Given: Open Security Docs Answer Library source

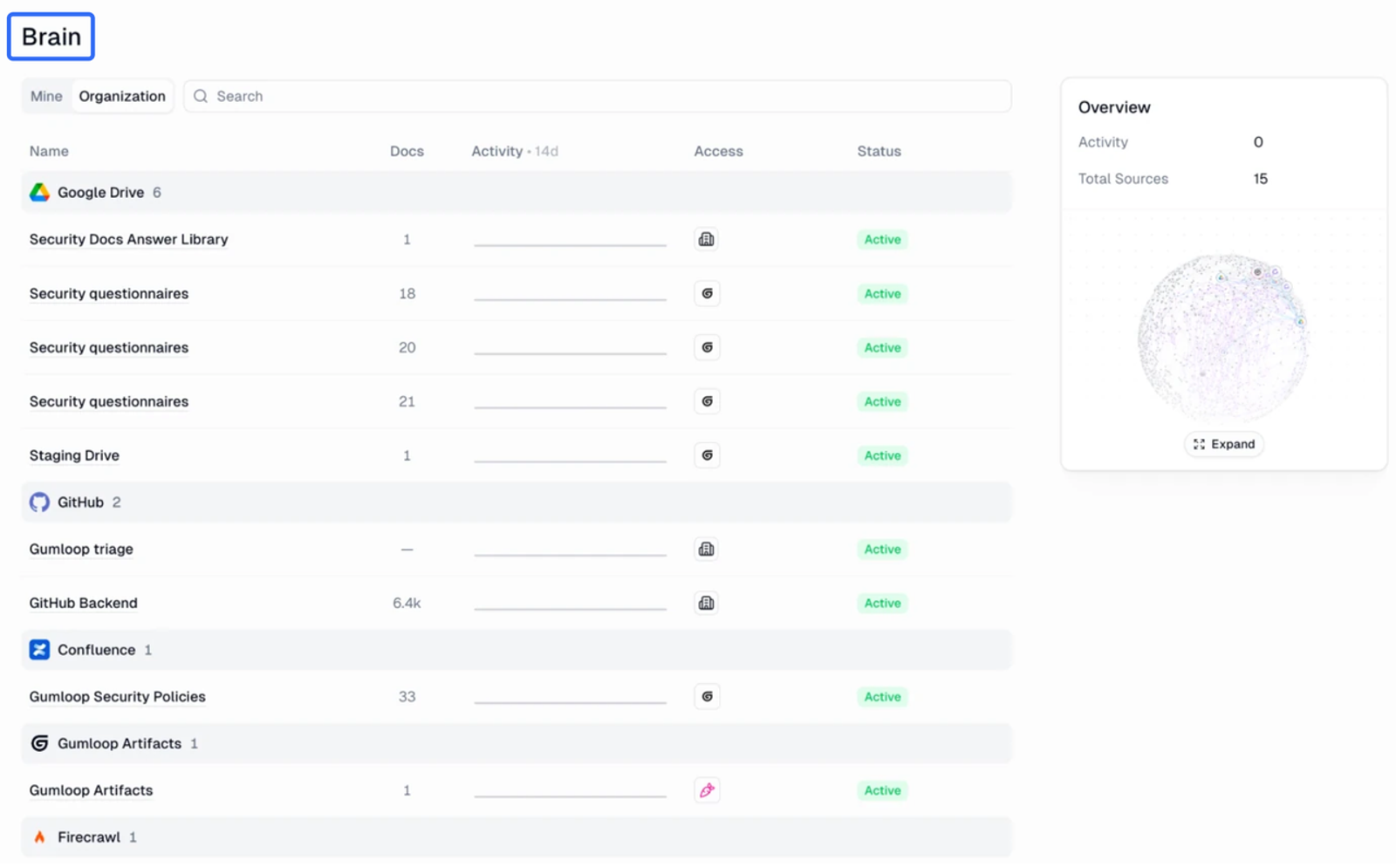Looking at the screenshot, I should click(128, 239).
